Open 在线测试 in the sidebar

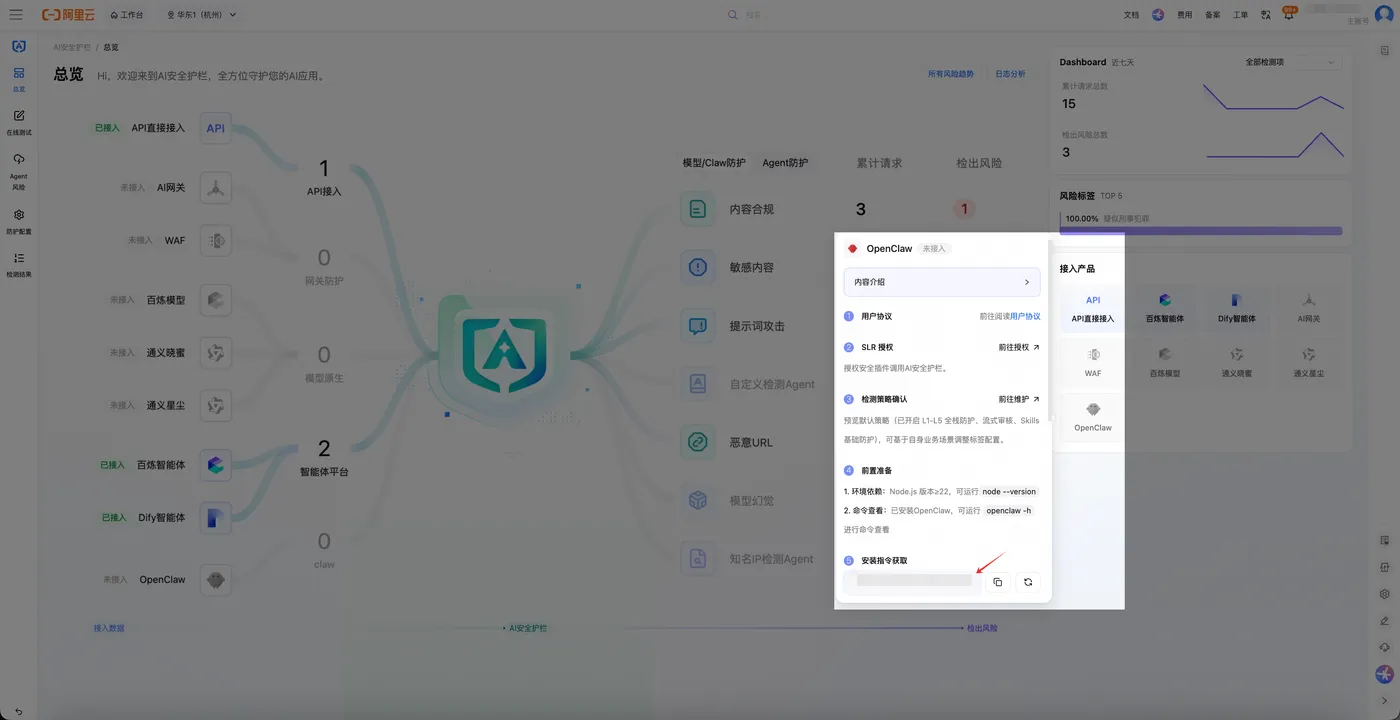click(19, 122)
